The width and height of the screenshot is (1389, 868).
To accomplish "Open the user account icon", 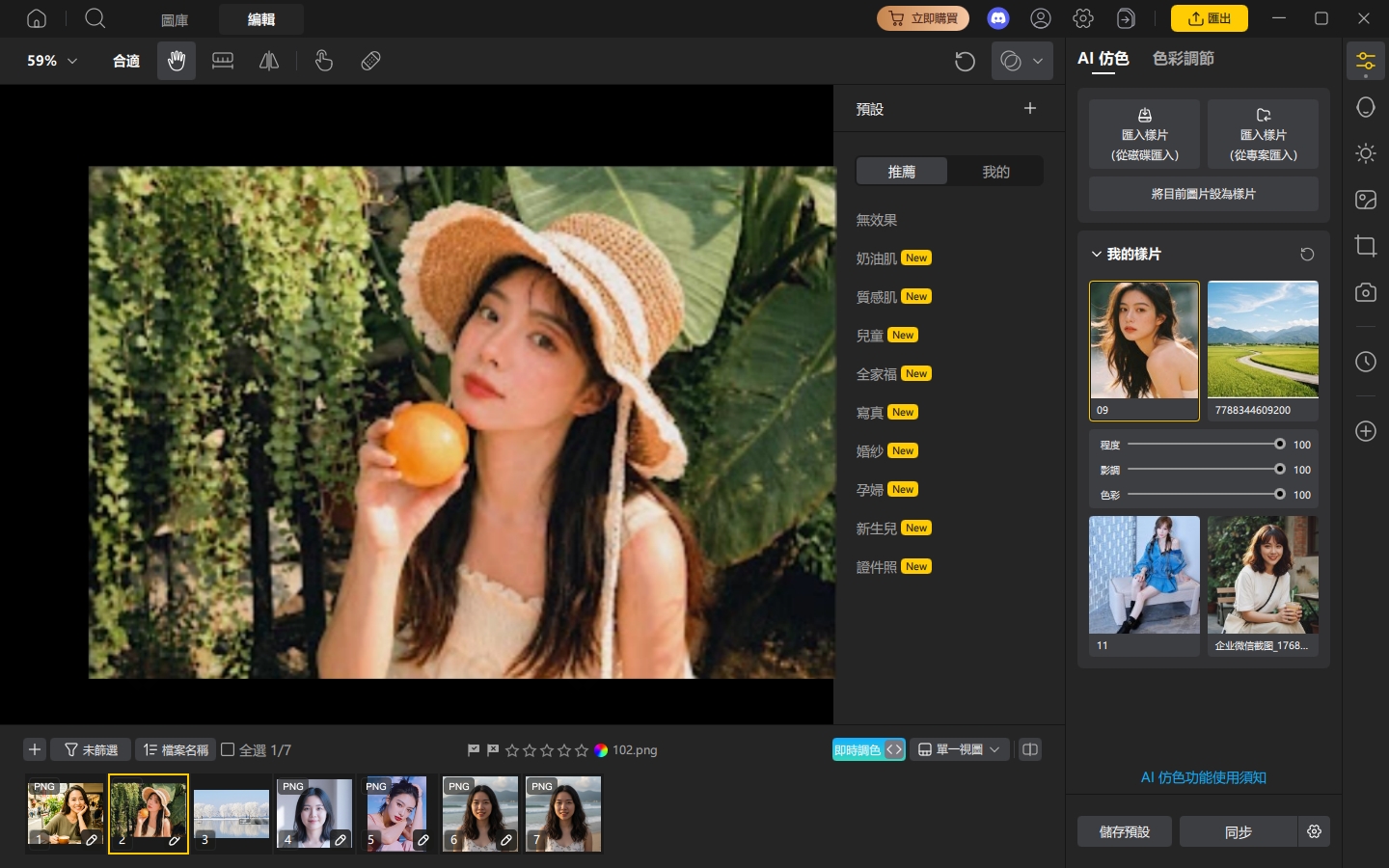I will (x=1041, y=18).
